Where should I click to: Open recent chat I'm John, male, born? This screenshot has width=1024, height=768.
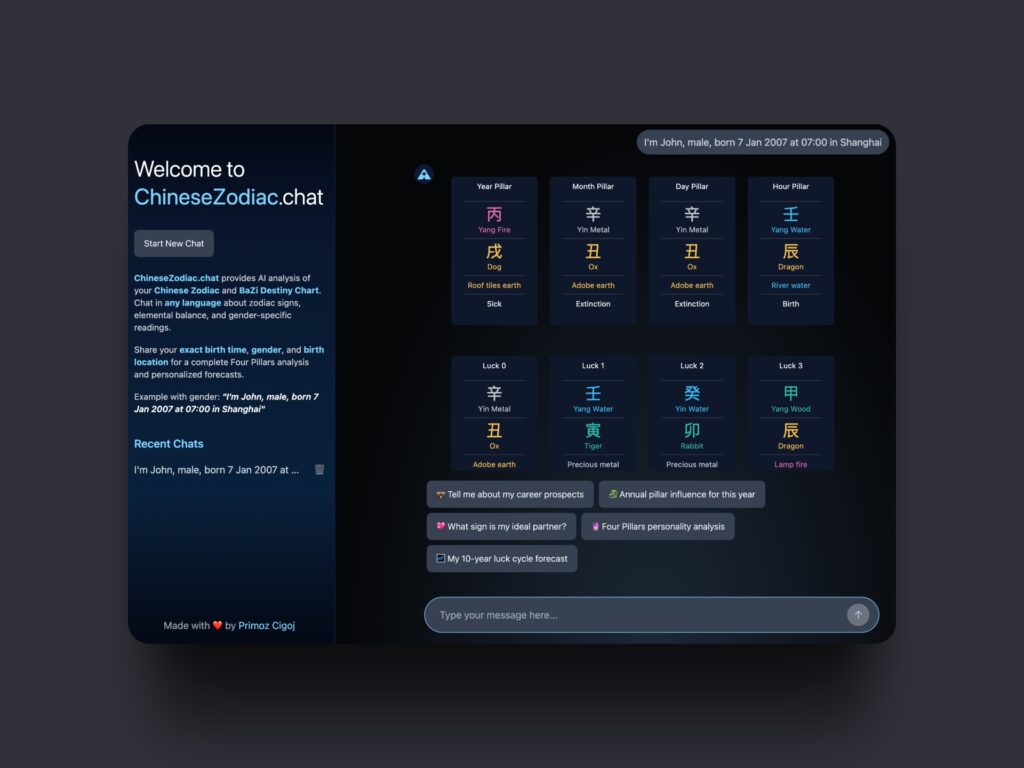[x=216, y=470]
